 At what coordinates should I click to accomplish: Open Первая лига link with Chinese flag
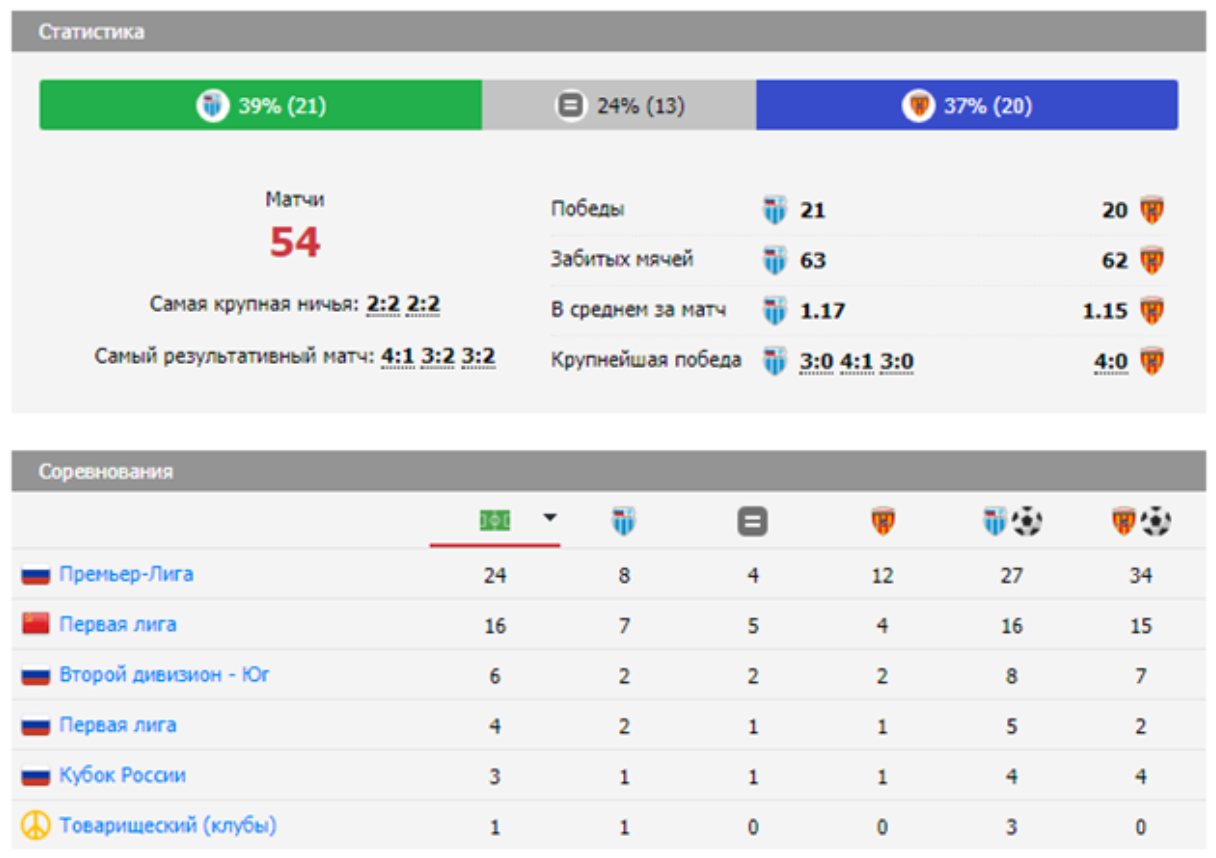(x=117, y=624)
